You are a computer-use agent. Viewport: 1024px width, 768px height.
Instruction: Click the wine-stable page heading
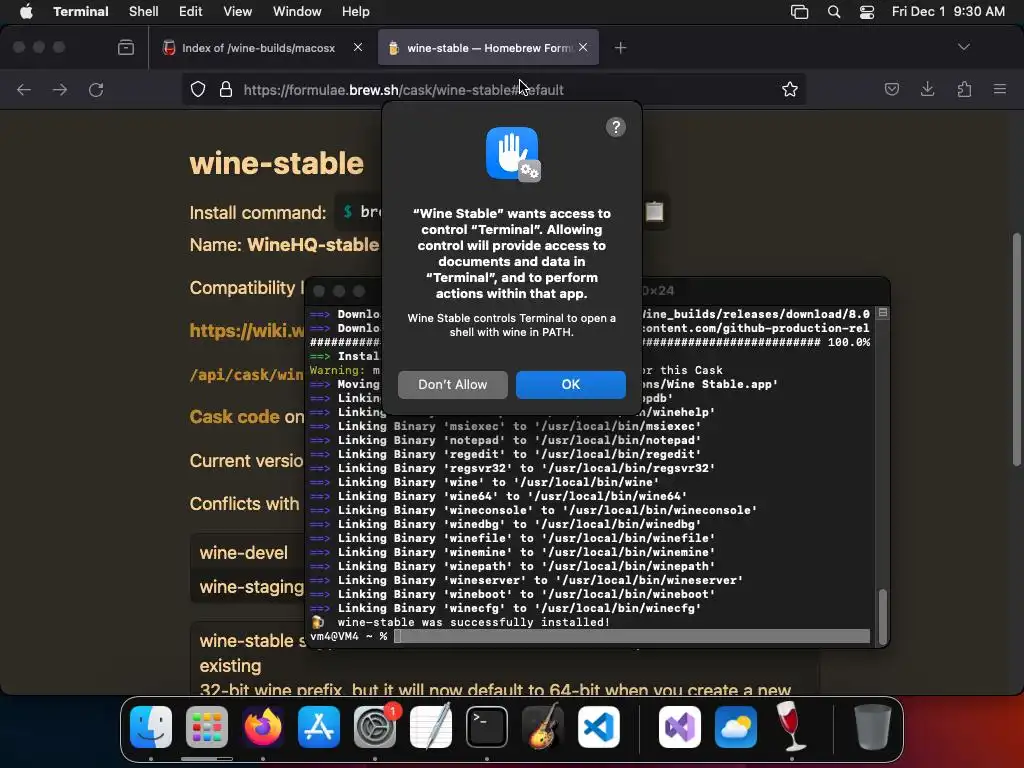tap(276, 163)
